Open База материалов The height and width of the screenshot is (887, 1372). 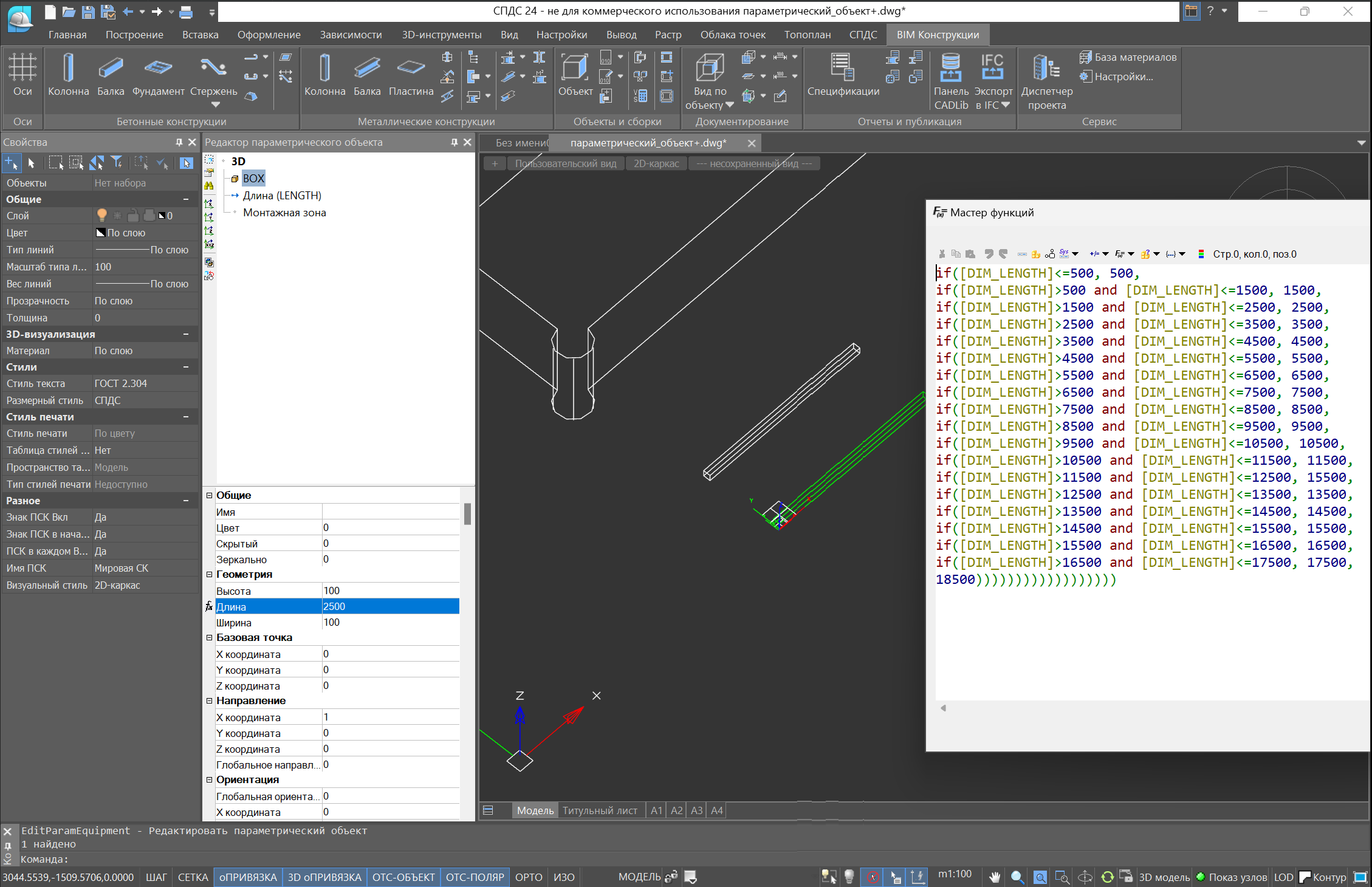[1128, 57]
